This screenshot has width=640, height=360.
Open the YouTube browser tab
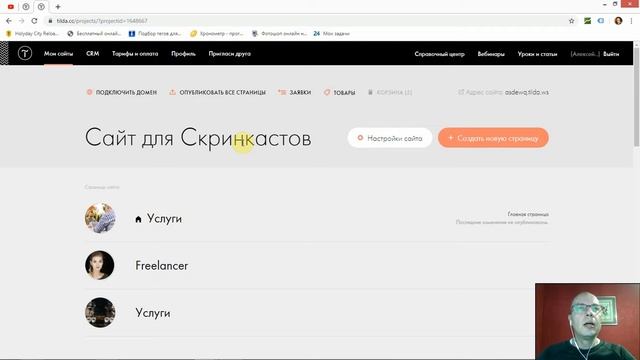point(11,7)
